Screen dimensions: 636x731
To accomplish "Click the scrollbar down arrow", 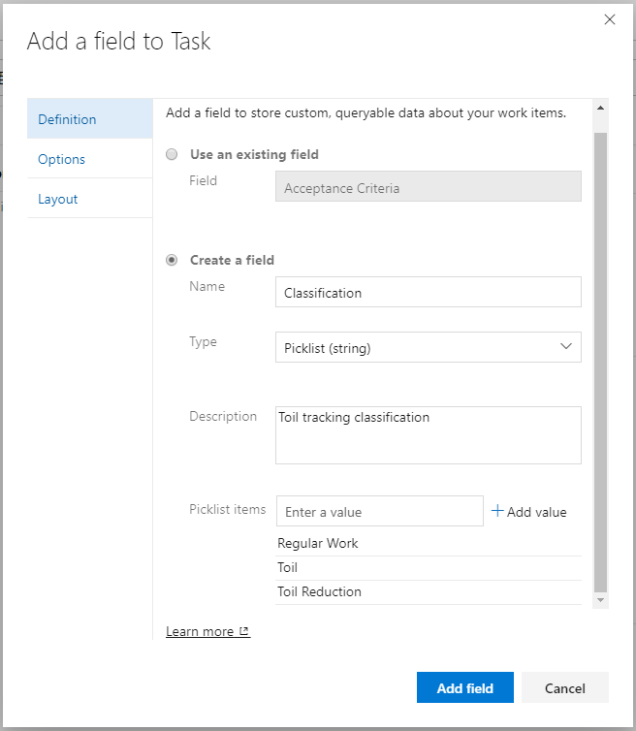I will [x=601, y=600].
